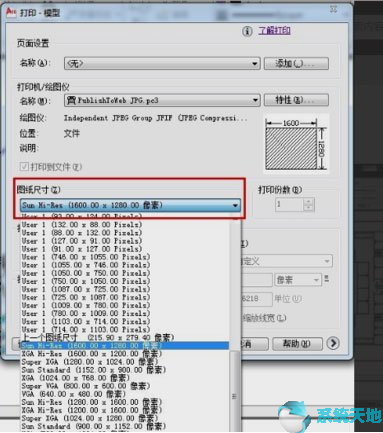Select Super XGA (1024.00 x 1280.00 像素)
The height and width of the screenshot is (433, 383).
[125, 418]
